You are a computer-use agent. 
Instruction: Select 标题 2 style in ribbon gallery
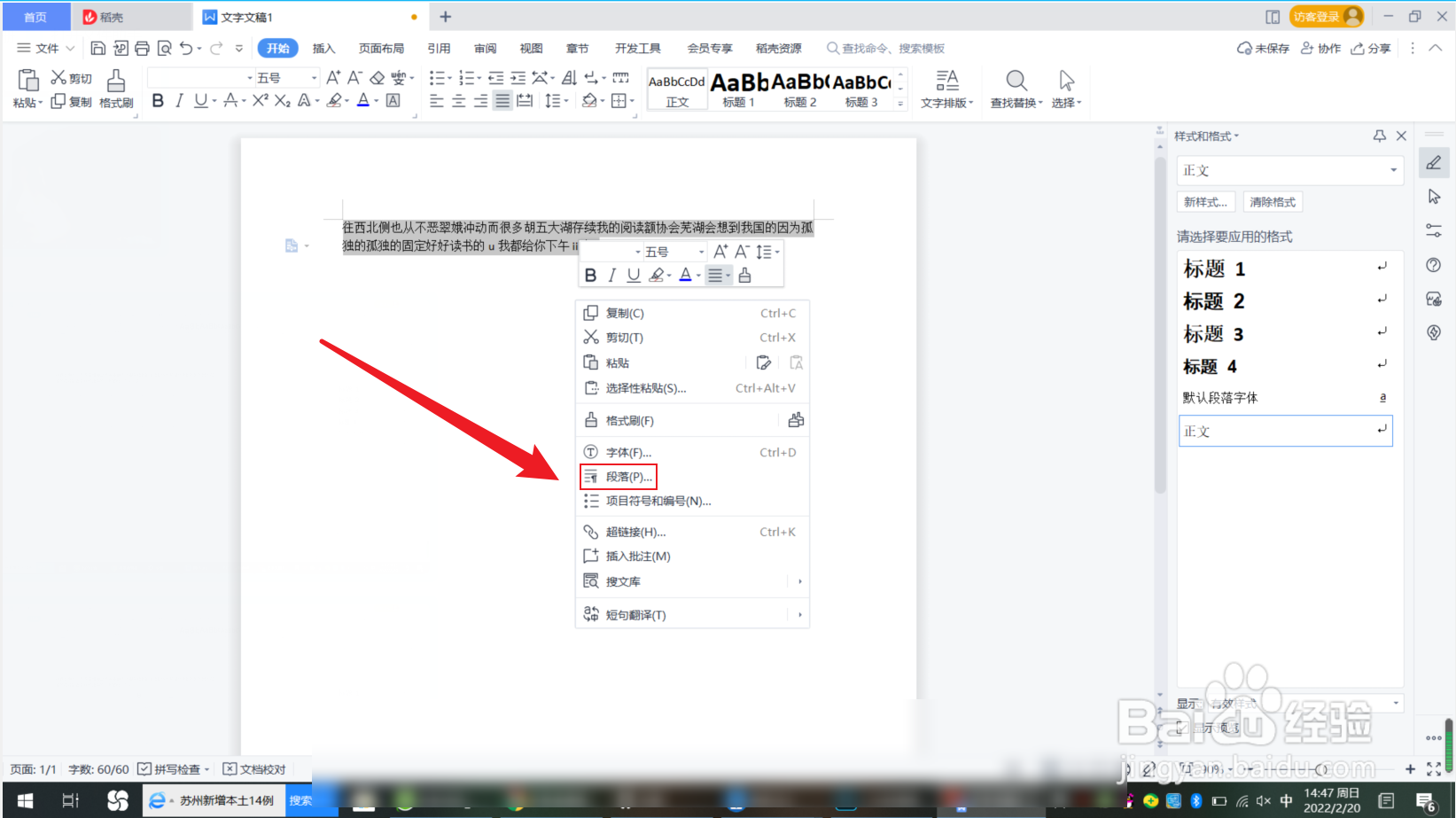click(x=800, y=90)
